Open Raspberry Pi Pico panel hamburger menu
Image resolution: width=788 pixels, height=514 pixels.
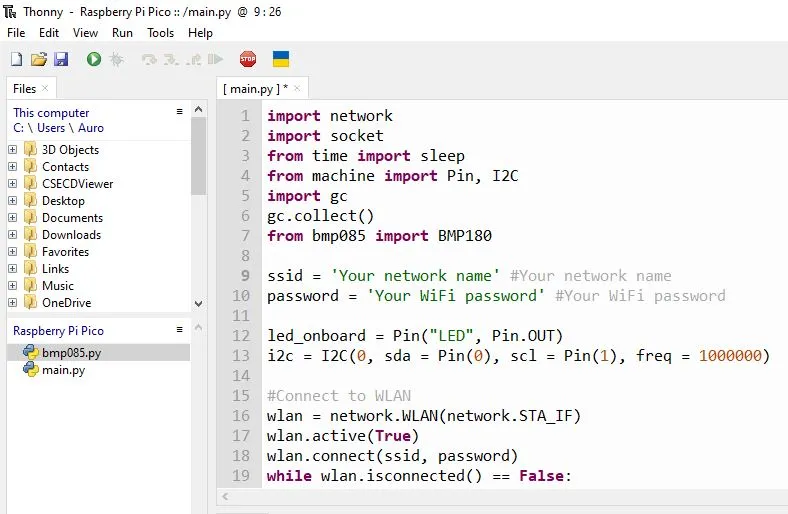coord(179,330)
